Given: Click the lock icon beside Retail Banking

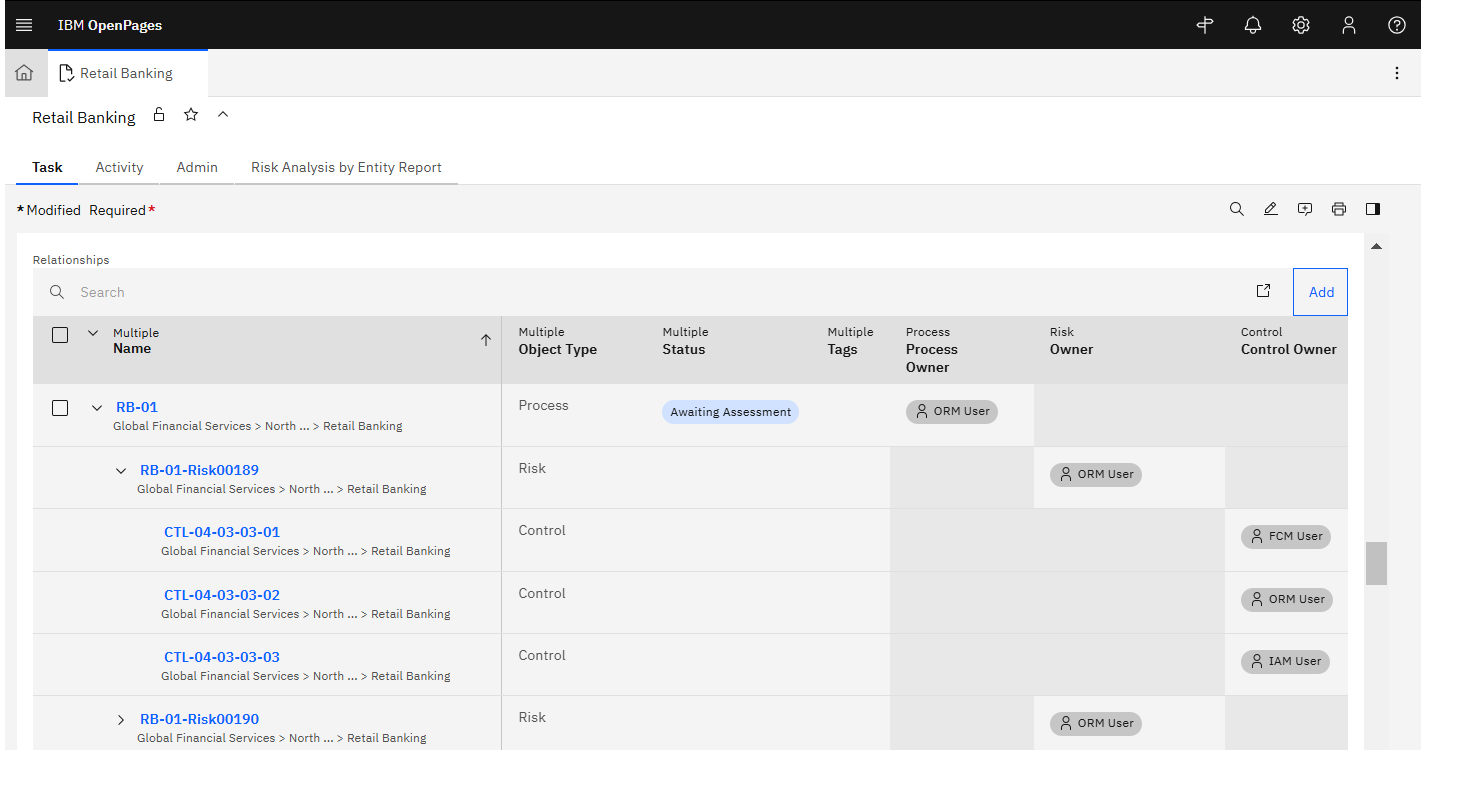Looking at the screenshot, I should [159, 116].
